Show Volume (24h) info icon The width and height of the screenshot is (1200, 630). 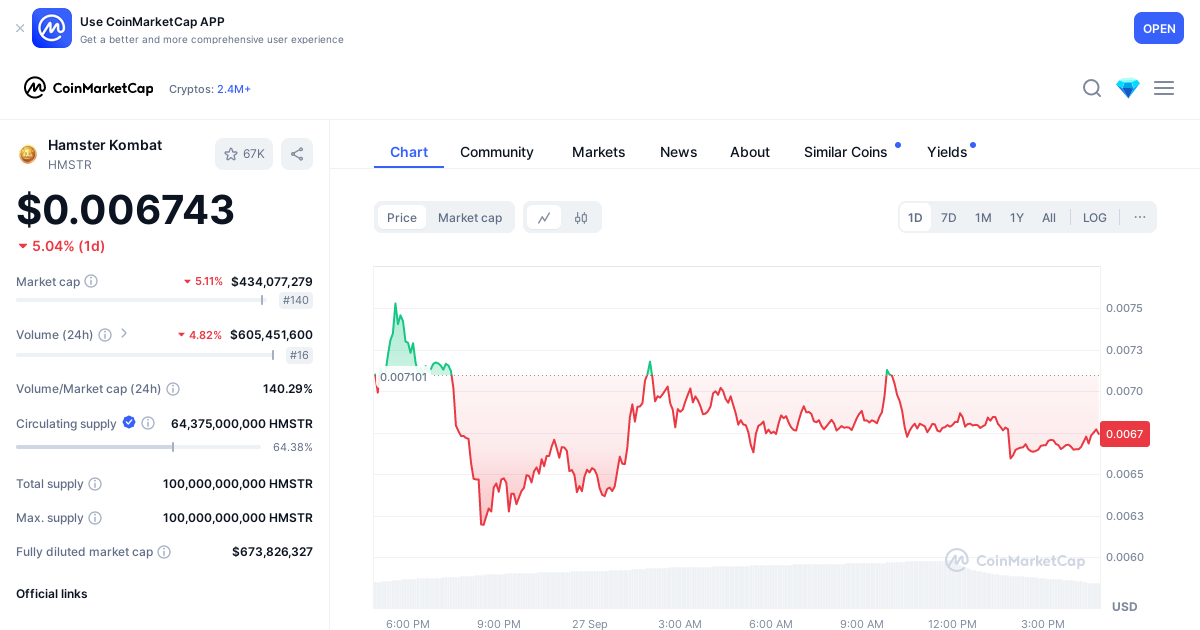click(x=104, y=335)
